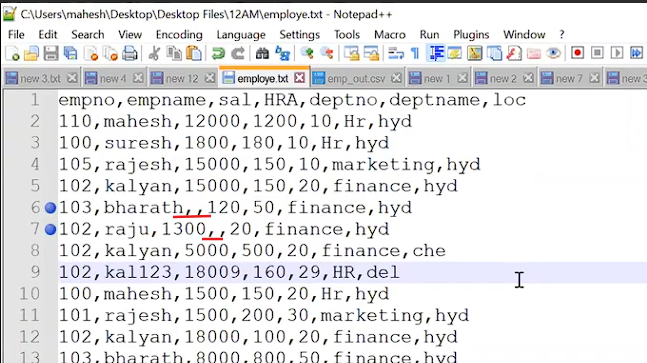Open the Plugins menu
Image resolution: width=647 pixels, height=363 pixels.
471,35
